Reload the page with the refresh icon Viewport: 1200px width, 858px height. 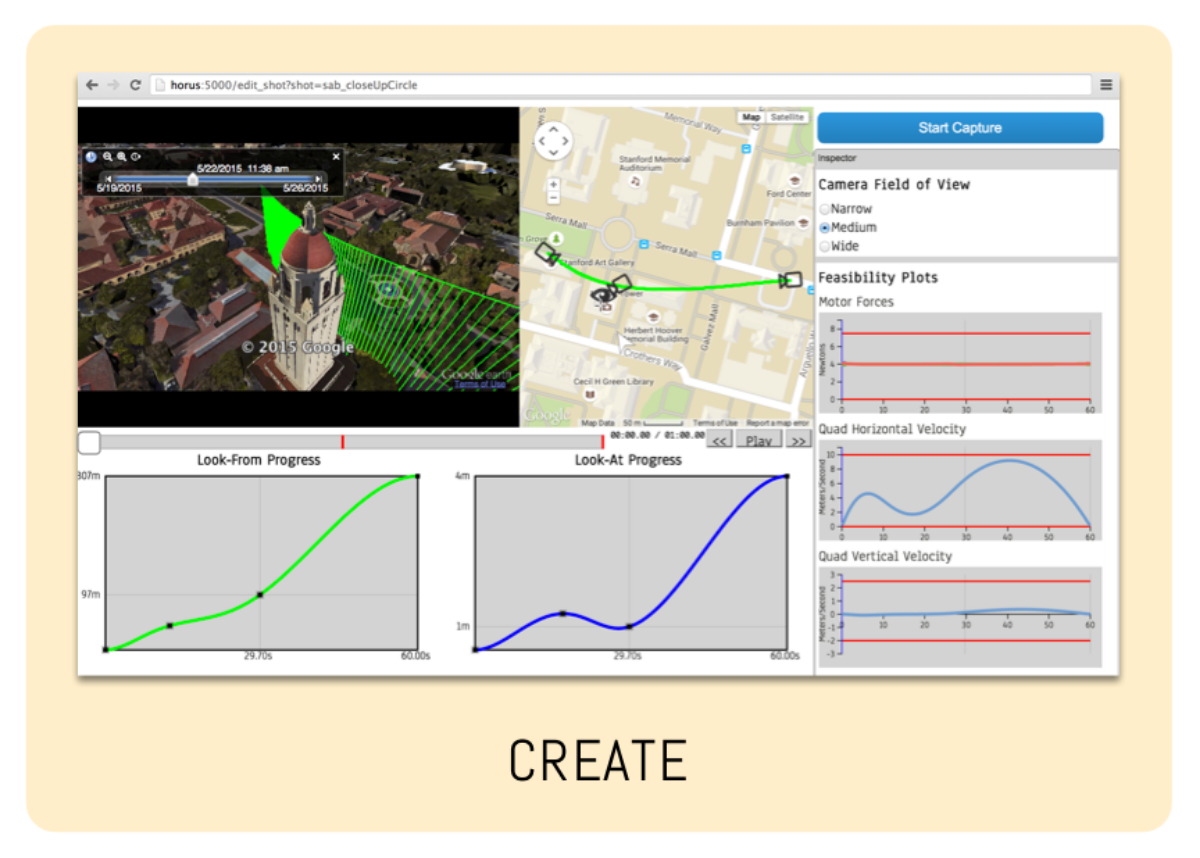pos(135,86)
